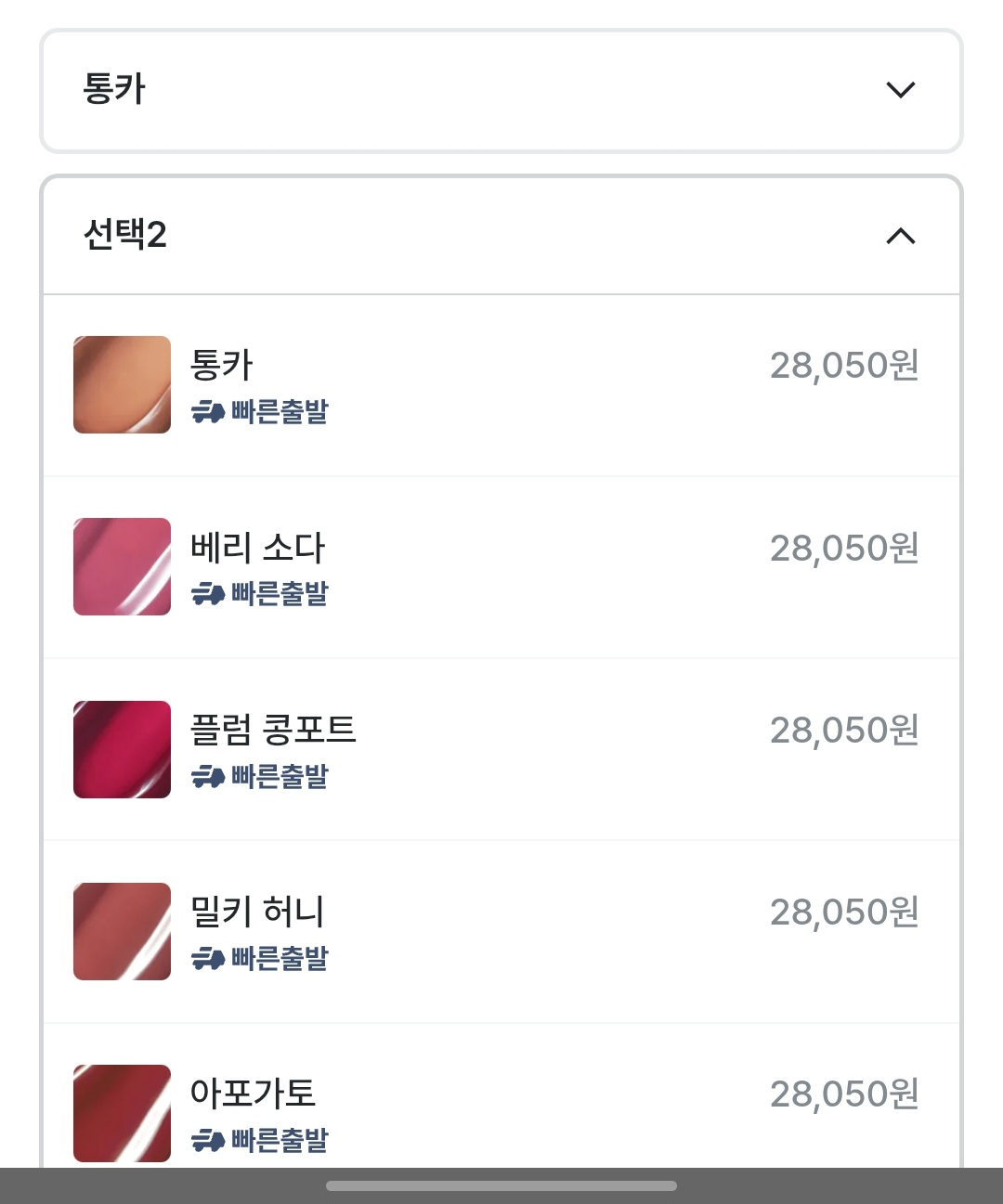Pick the 밀키 허니 swatch thumbnail
The height and width of the screenshot is (1204, 1003).
122,931
